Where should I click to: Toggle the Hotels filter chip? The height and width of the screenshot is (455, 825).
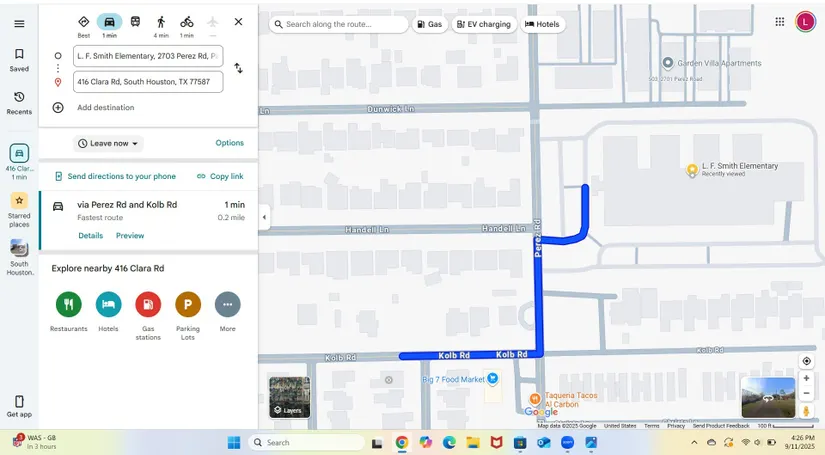click(543, 24)
